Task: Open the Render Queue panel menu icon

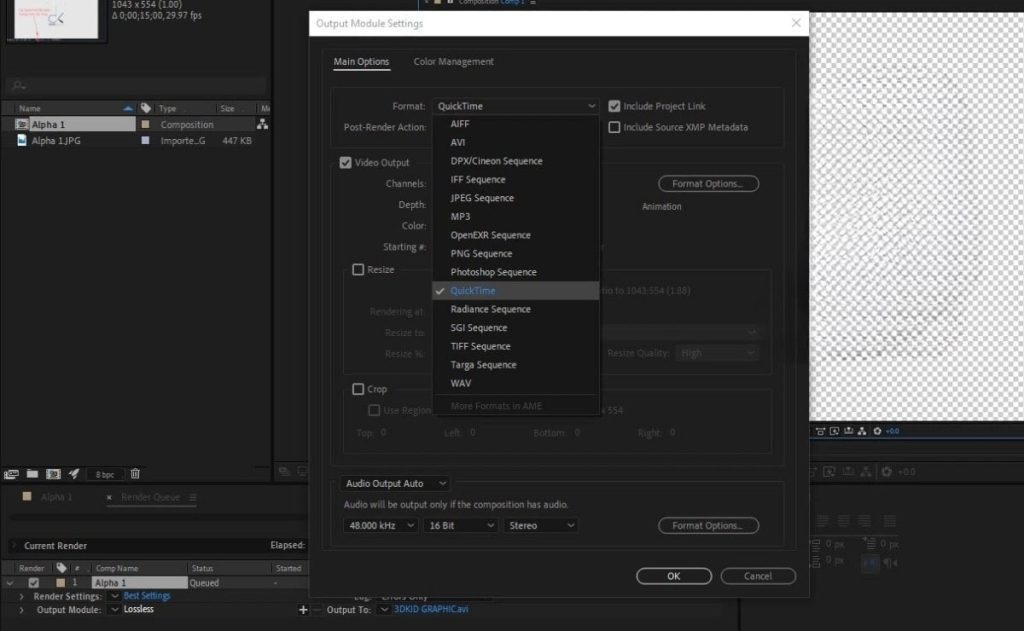Action: pyautogui.click(x=193, y=497)
